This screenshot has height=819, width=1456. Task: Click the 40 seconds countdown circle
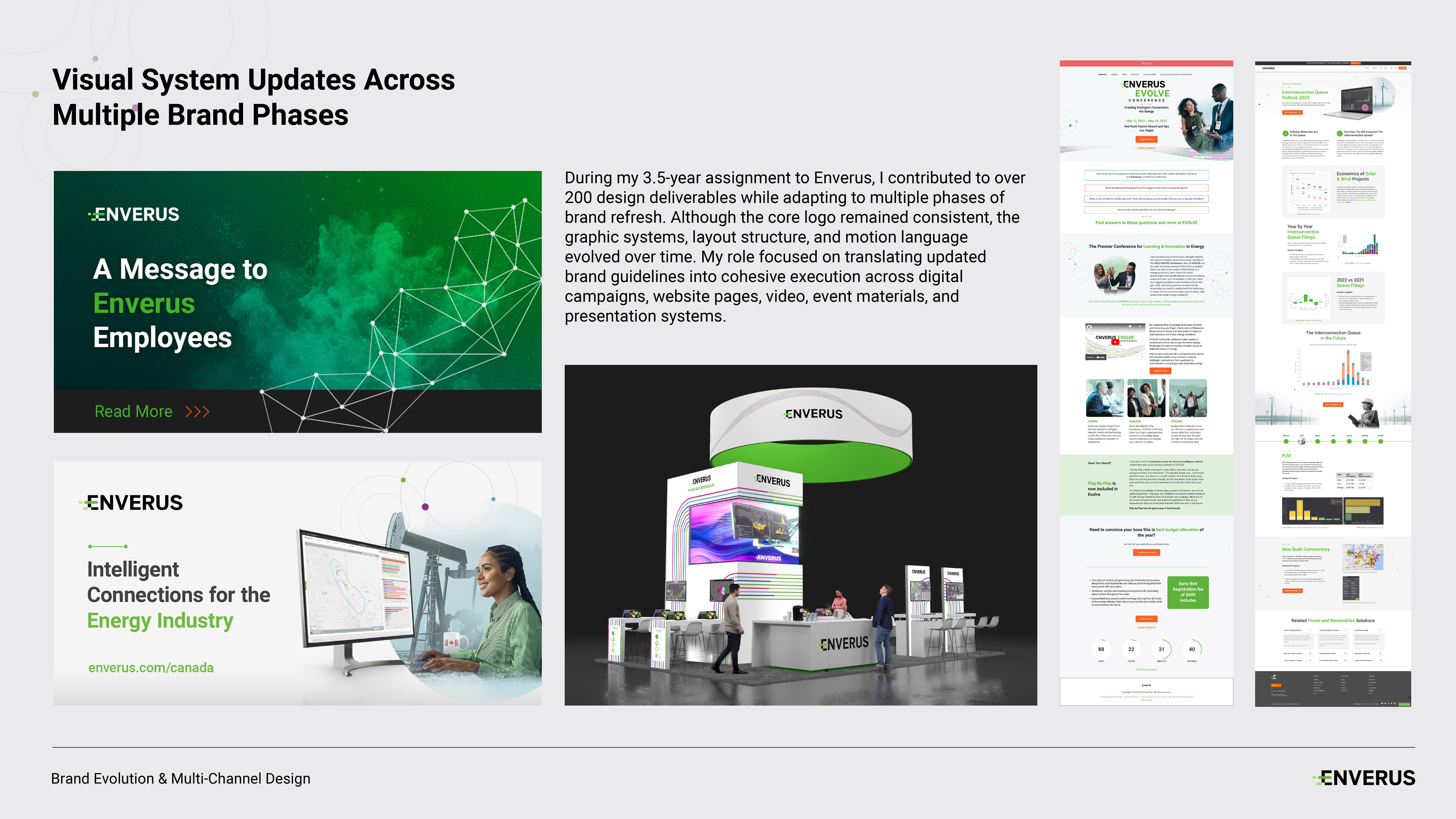point(1192,649)
